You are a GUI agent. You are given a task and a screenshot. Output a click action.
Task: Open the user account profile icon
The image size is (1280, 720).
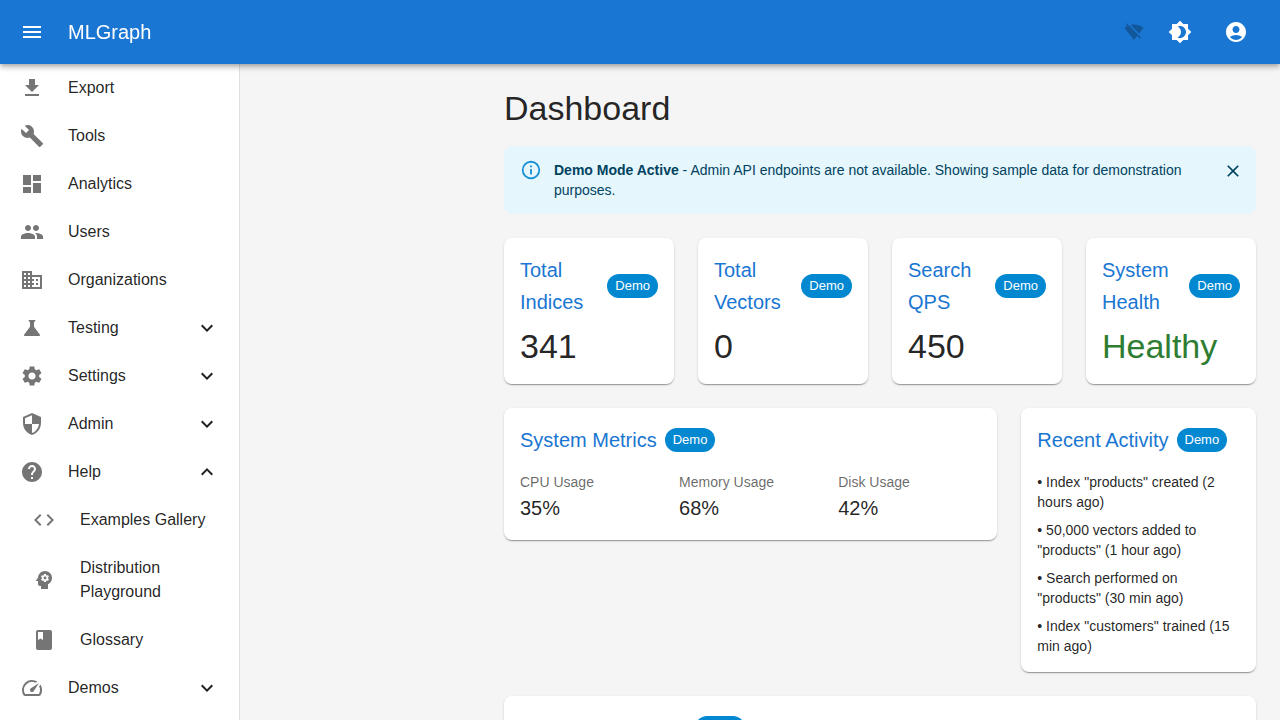(1236, 32)
